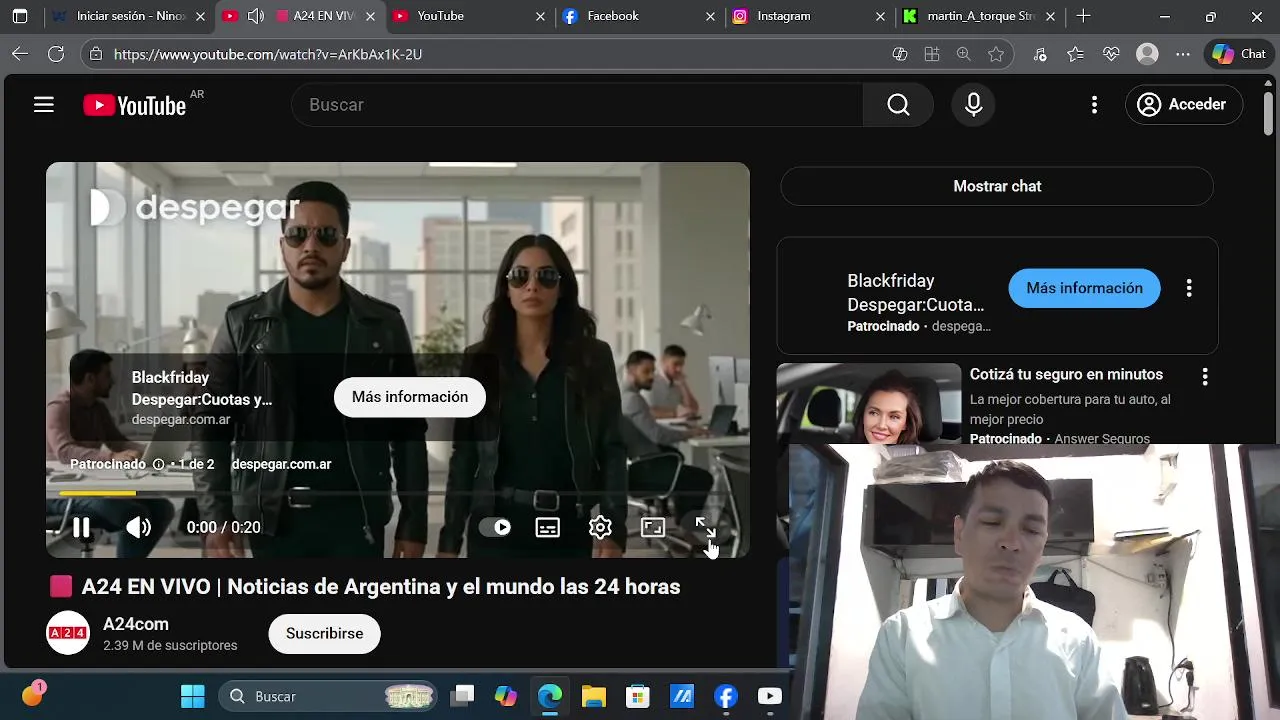Add this page to favorites star
Image resolution: width=1280 pixels, height=720 pixels.
(996, 54)
